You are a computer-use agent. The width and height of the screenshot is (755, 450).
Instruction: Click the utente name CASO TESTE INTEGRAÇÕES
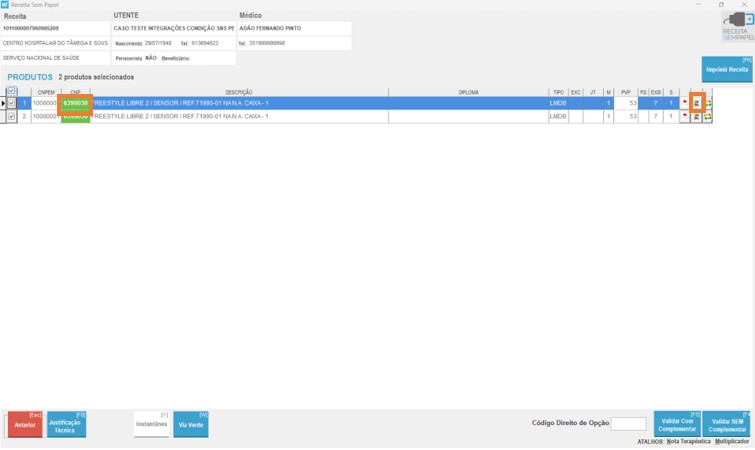(x=174, y=28)
